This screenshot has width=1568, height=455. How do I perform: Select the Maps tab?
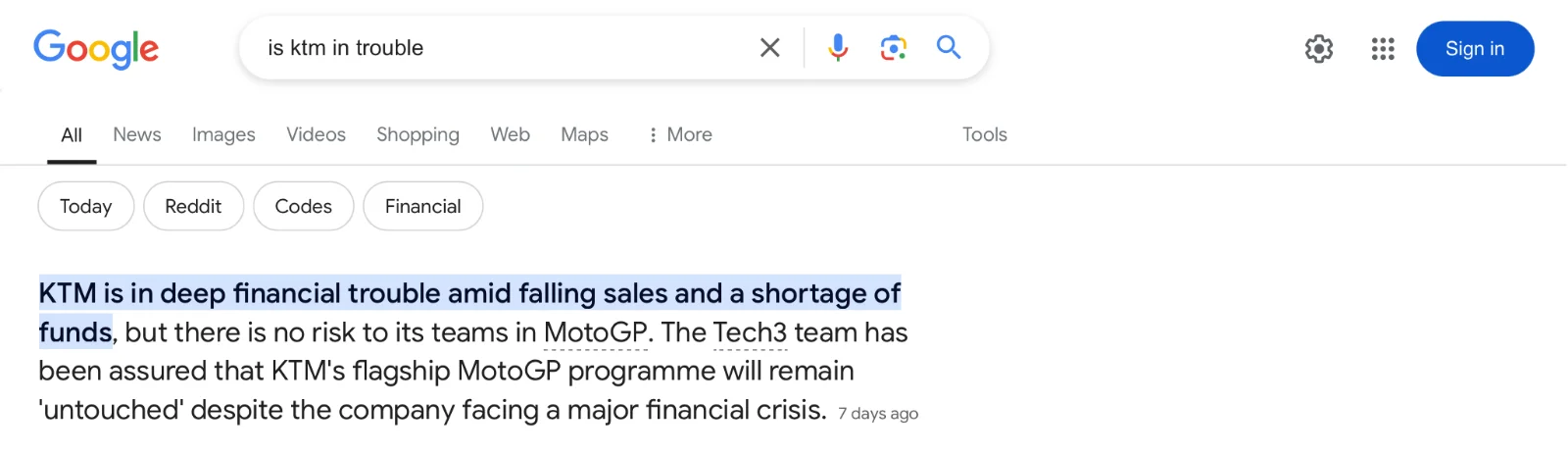pyautogui.click(x=584, y=134)
